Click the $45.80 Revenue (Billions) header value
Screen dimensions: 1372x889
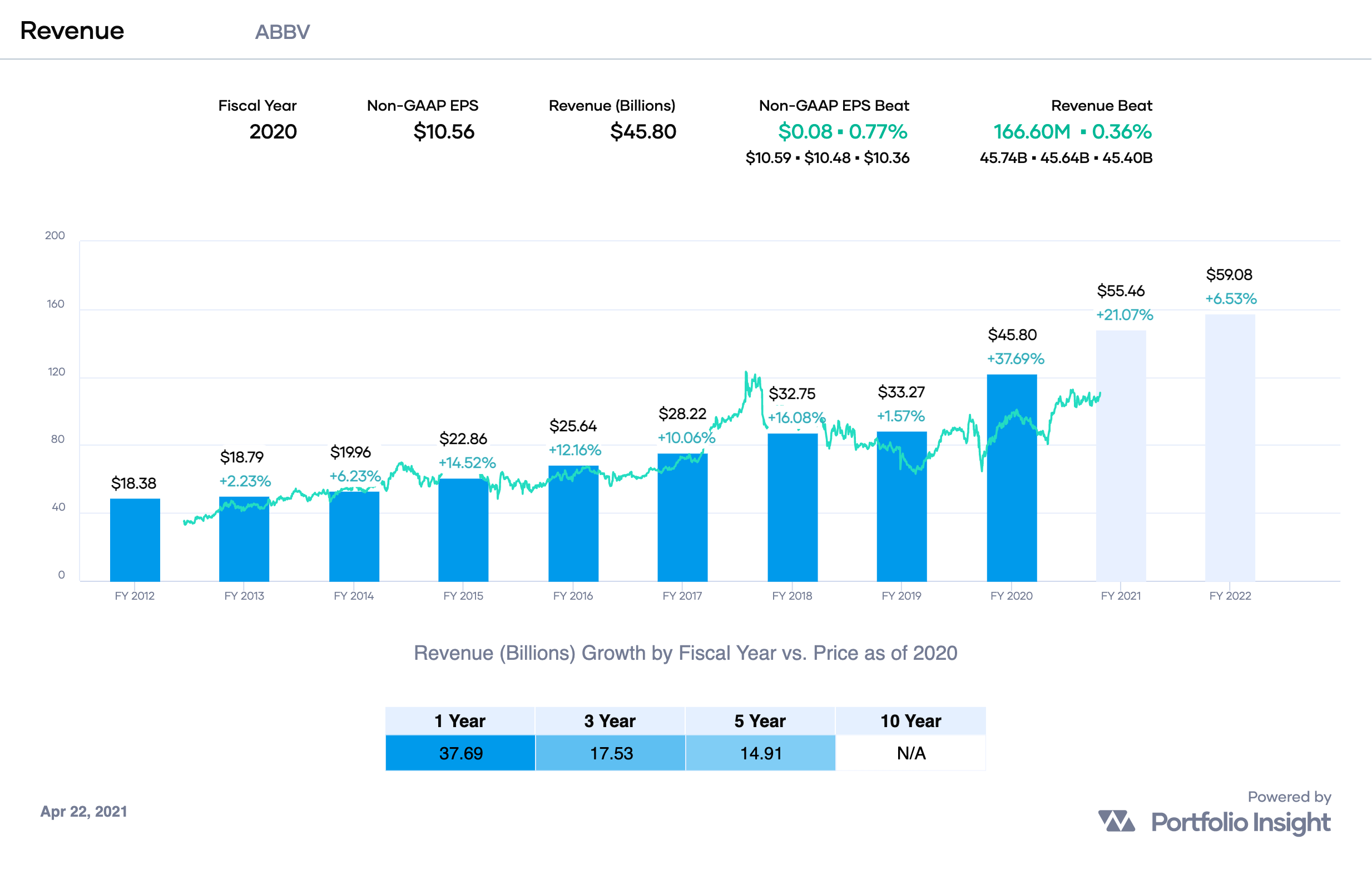click(643, 131)
